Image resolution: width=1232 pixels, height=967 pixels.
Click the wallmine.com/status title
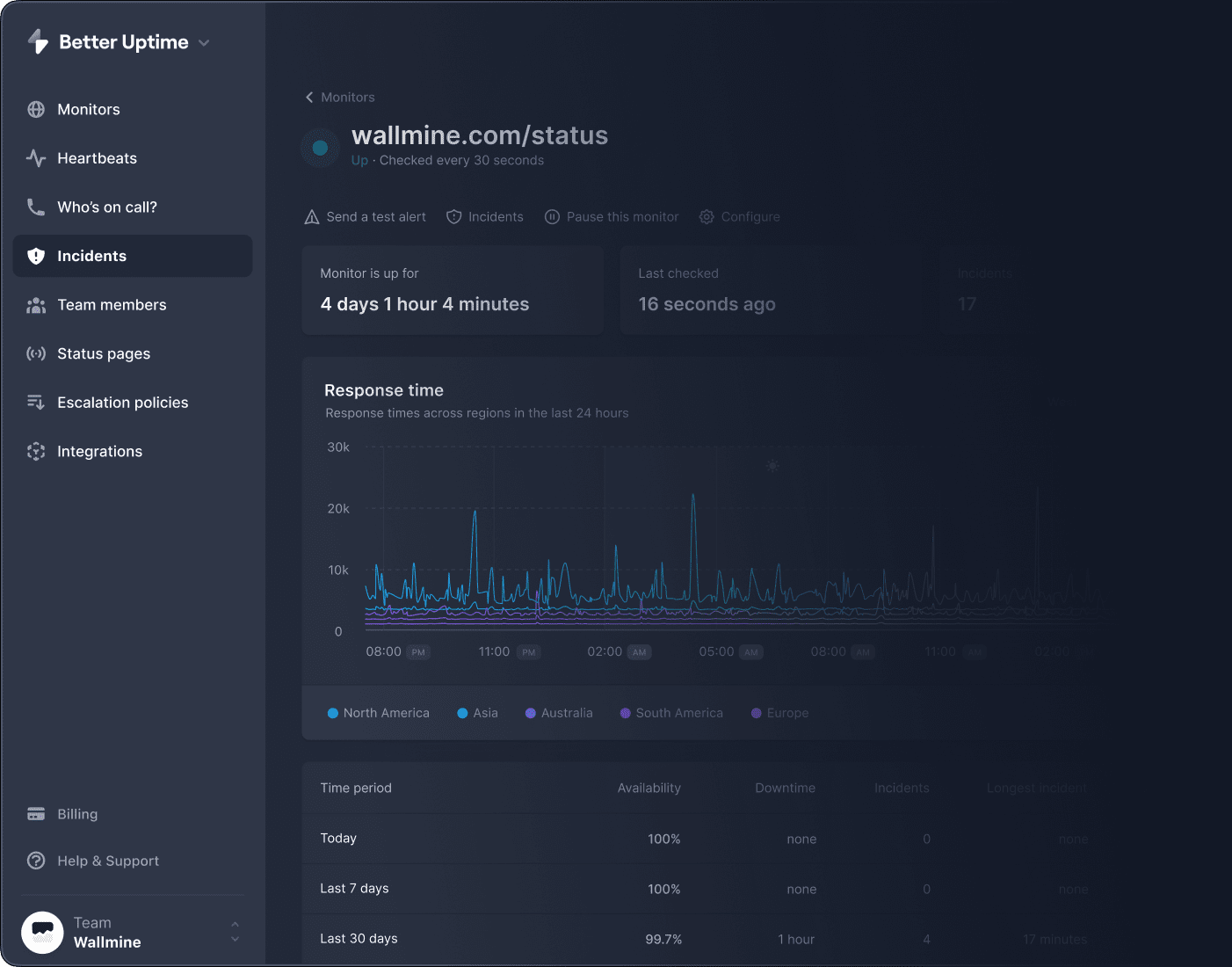pos(480,135)
